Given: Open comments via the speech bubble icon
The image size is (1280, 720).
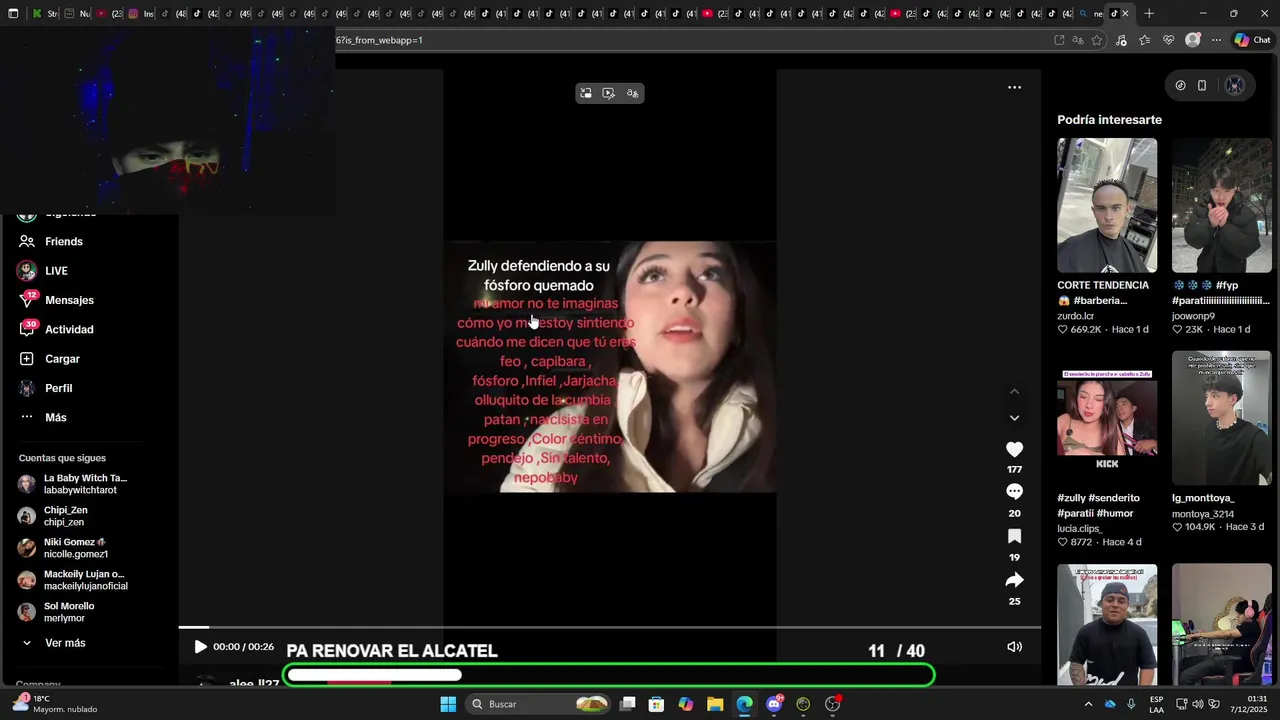Looking at the screenshot, I should [x=1014, y=492].
